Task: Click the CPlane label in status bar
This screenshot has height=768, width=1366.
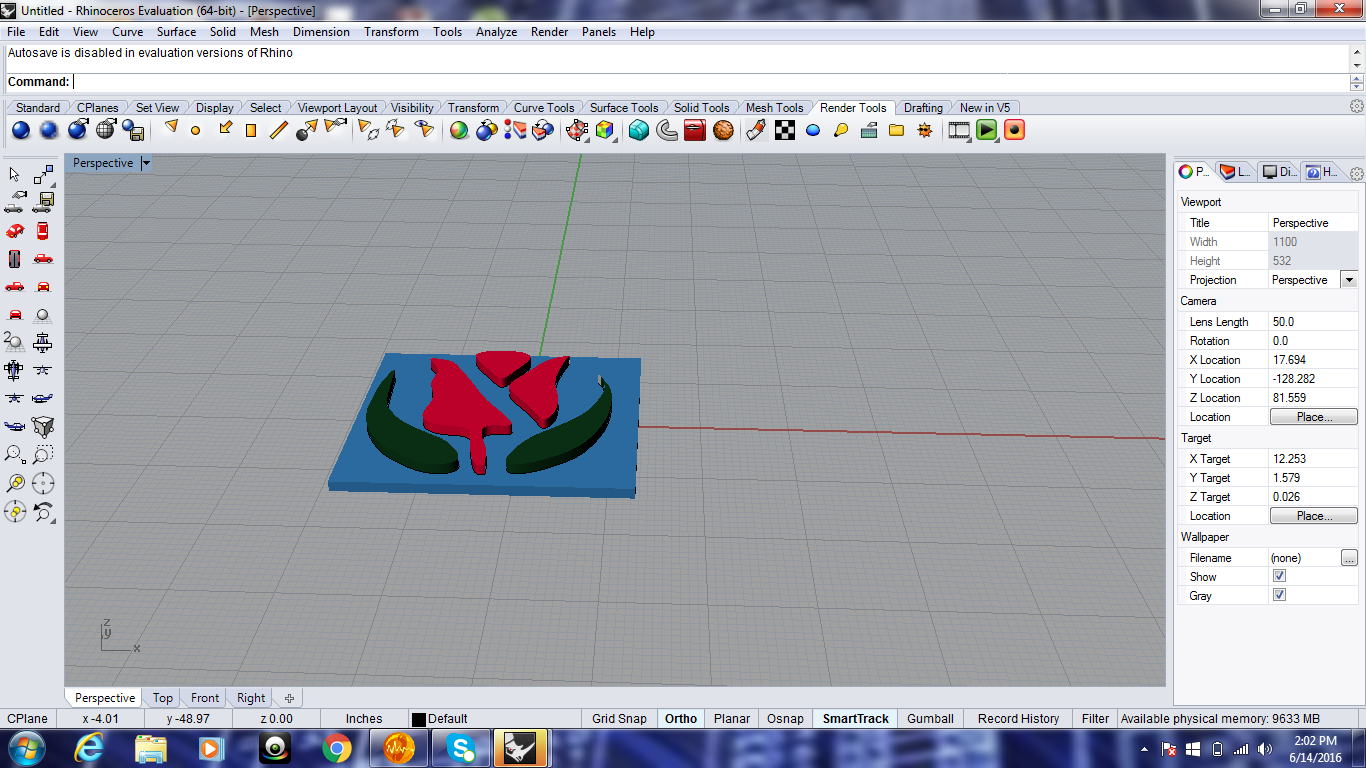Action: click(x=27, y=718)
